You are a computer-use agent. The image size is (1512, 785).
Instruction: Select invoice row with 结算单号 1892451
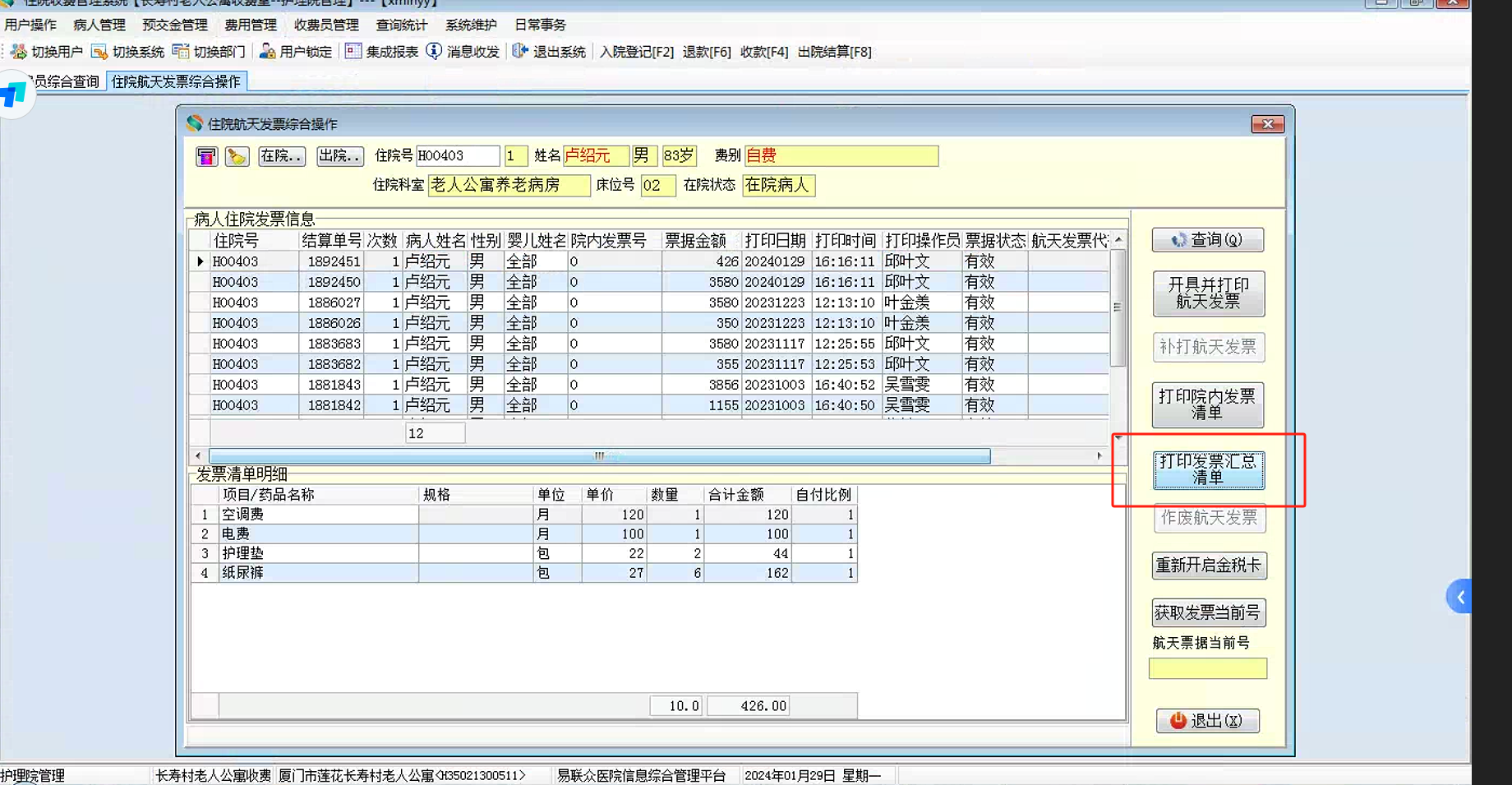click(649, 261)
